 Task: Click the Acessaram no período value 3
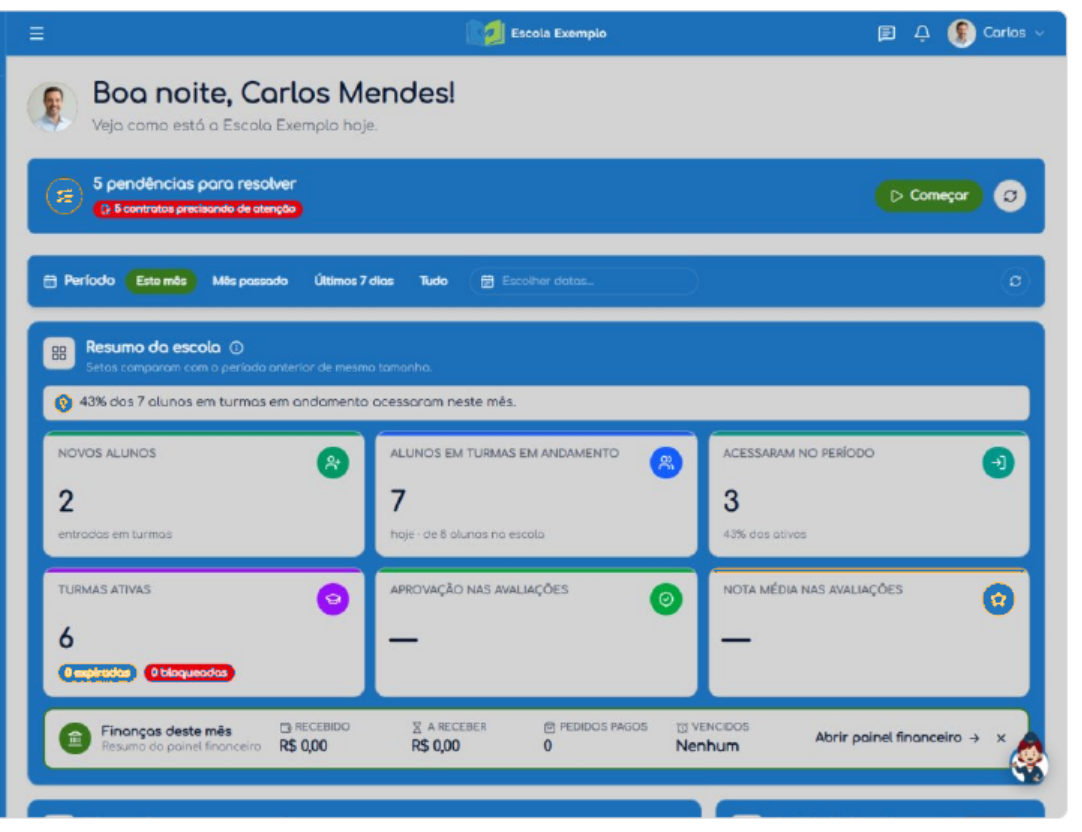tap(731, 501)
